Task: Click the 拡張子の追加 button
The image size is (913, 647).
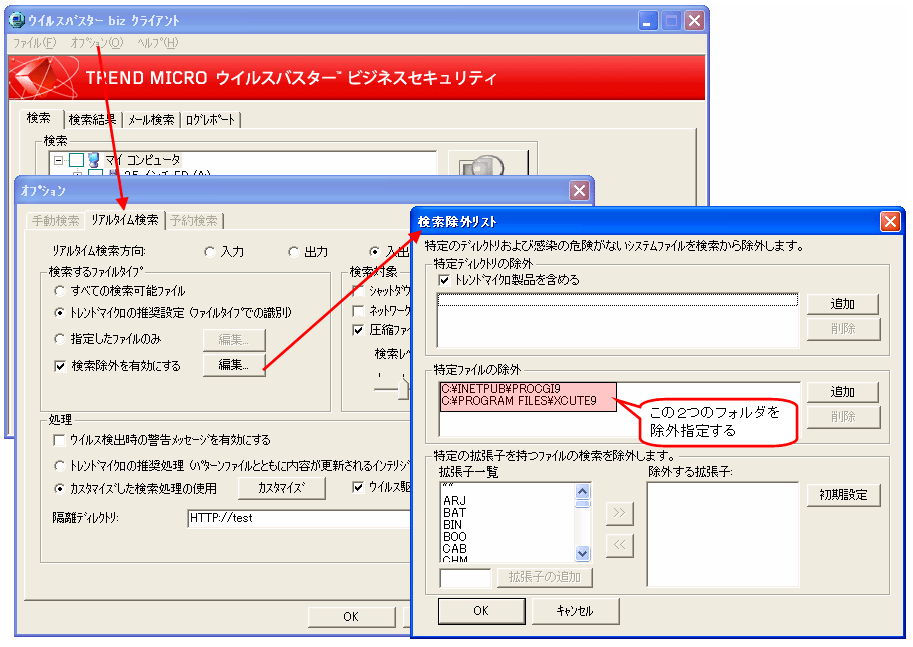Action: click(544, 577)
